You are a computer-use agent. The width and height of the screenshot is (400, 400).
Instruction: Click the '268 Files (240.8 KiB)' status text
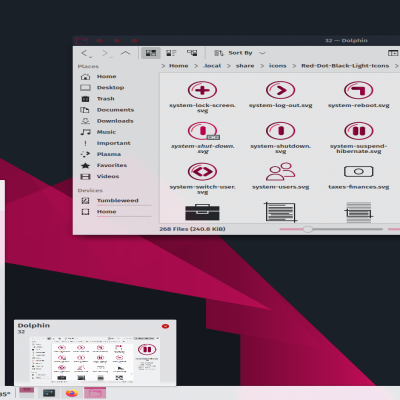coord(192,229)
